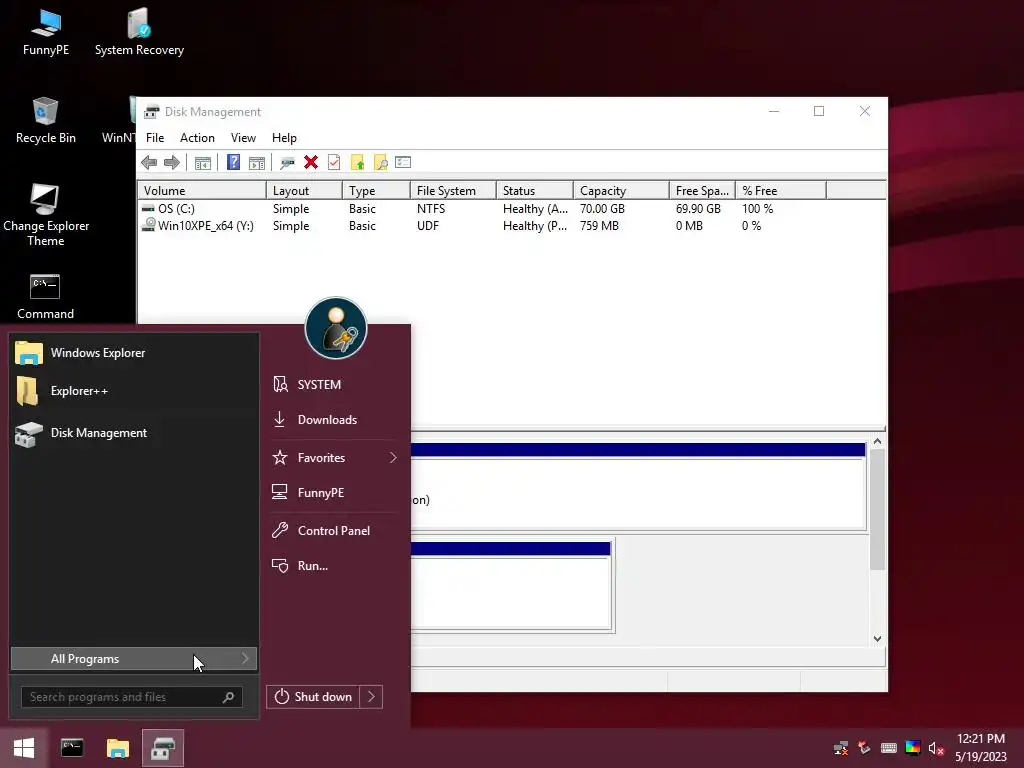Click the UDF file system cell

tap(428, 226)
